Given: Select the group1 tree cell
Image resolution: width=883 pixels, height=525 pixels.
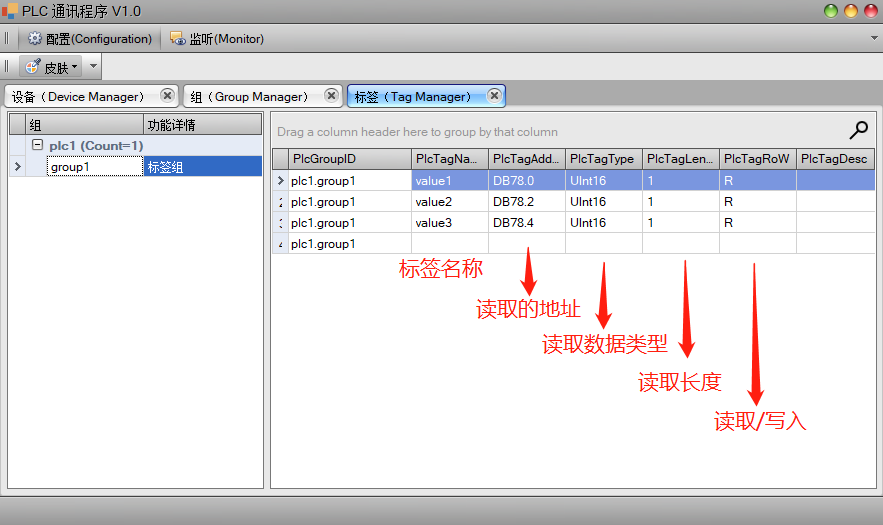Looking at the screenshot, I should point(95,167).
